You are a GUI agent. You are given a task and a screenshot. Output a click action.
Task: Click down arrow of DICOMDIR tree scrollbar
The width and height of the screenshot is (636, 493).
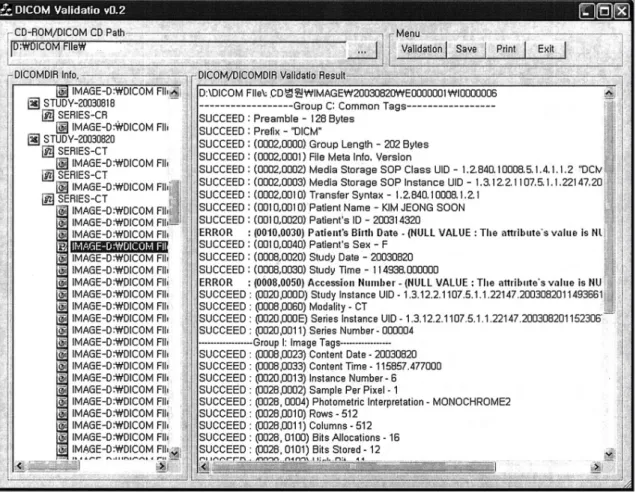pyautogui.click(x=174, y=453)
